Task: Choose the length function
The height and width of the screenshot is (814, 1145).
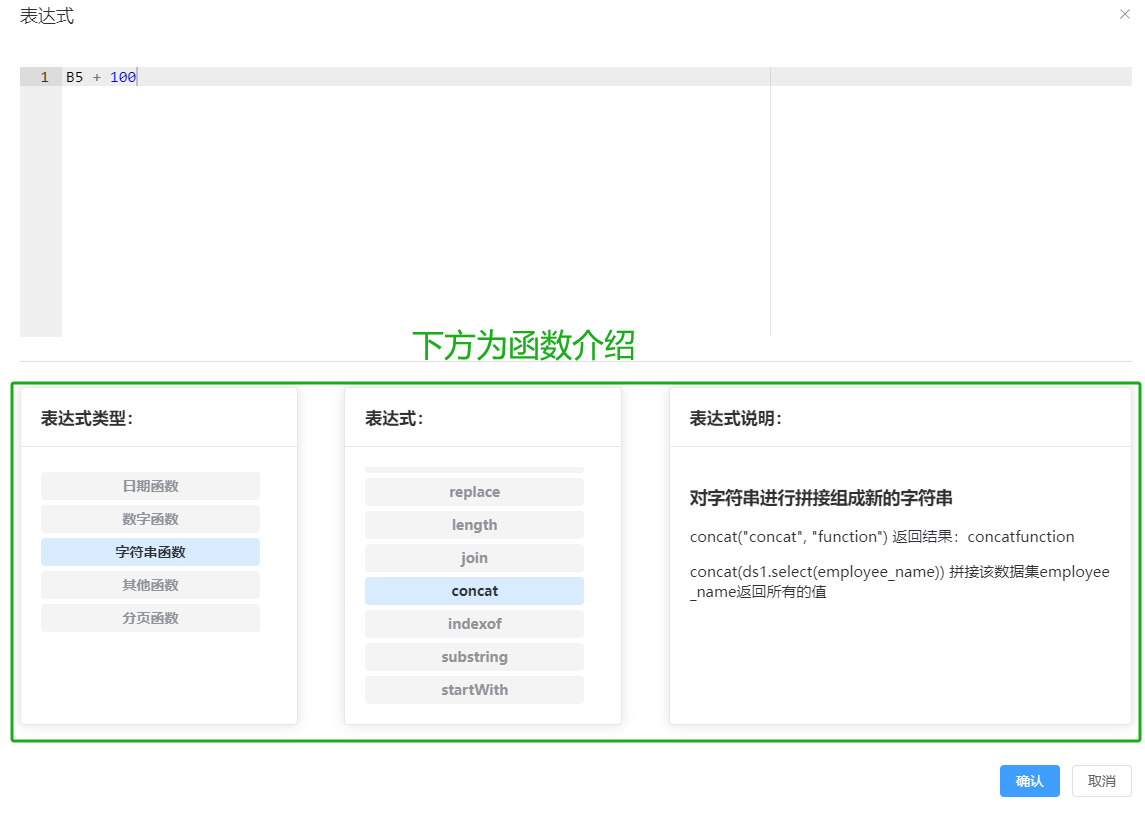Action: 475,525
